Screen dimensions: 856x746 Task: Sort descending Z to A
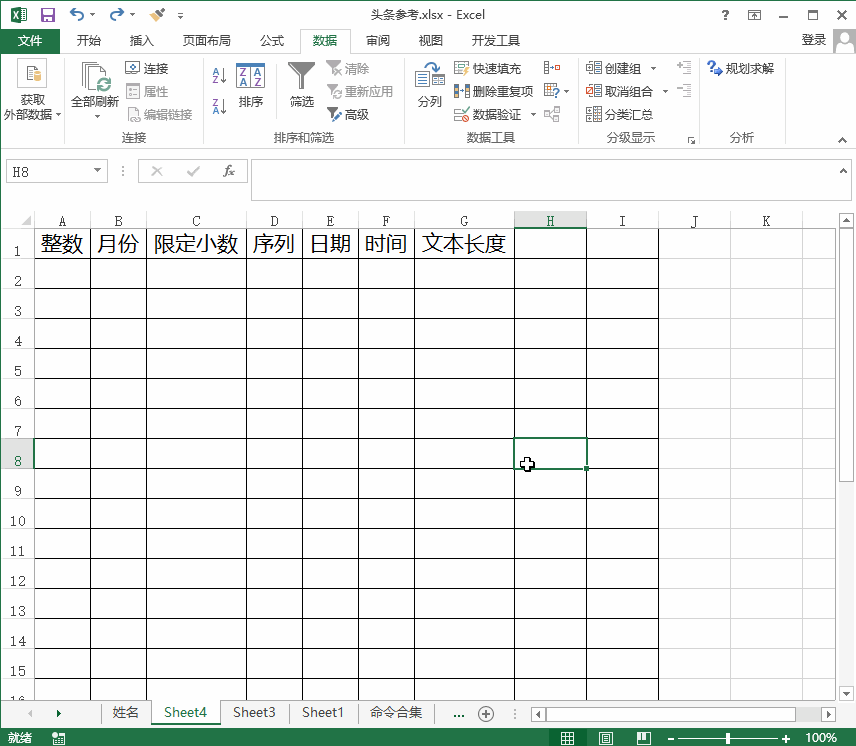coord(219,106)
